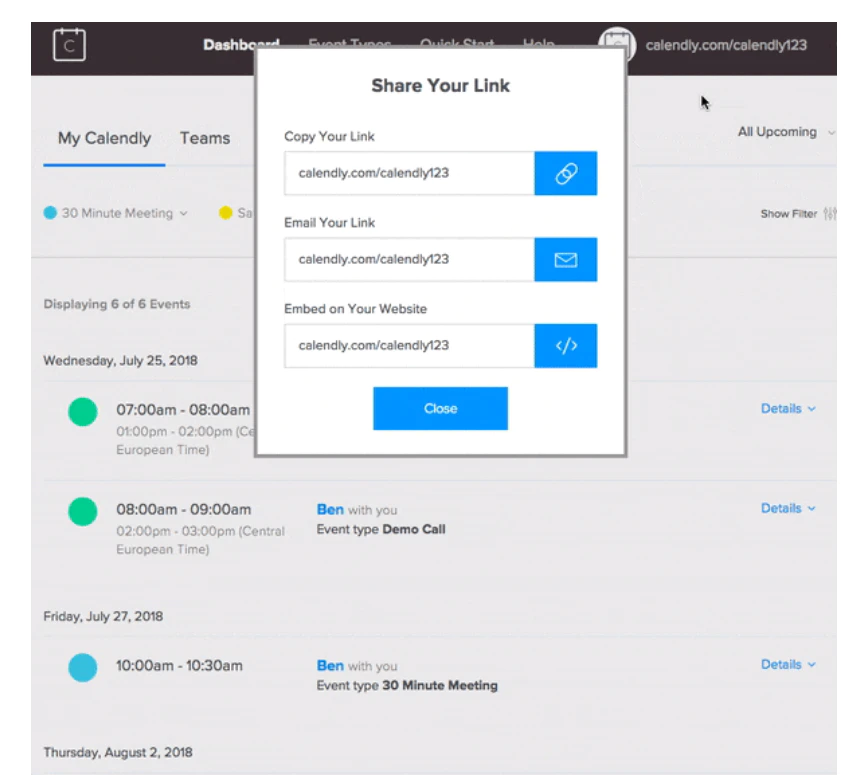The width and height of the screenshot is (862, 775).
Task: Open the Details chevron on Friday's event
Action: [x=811, y=664]
